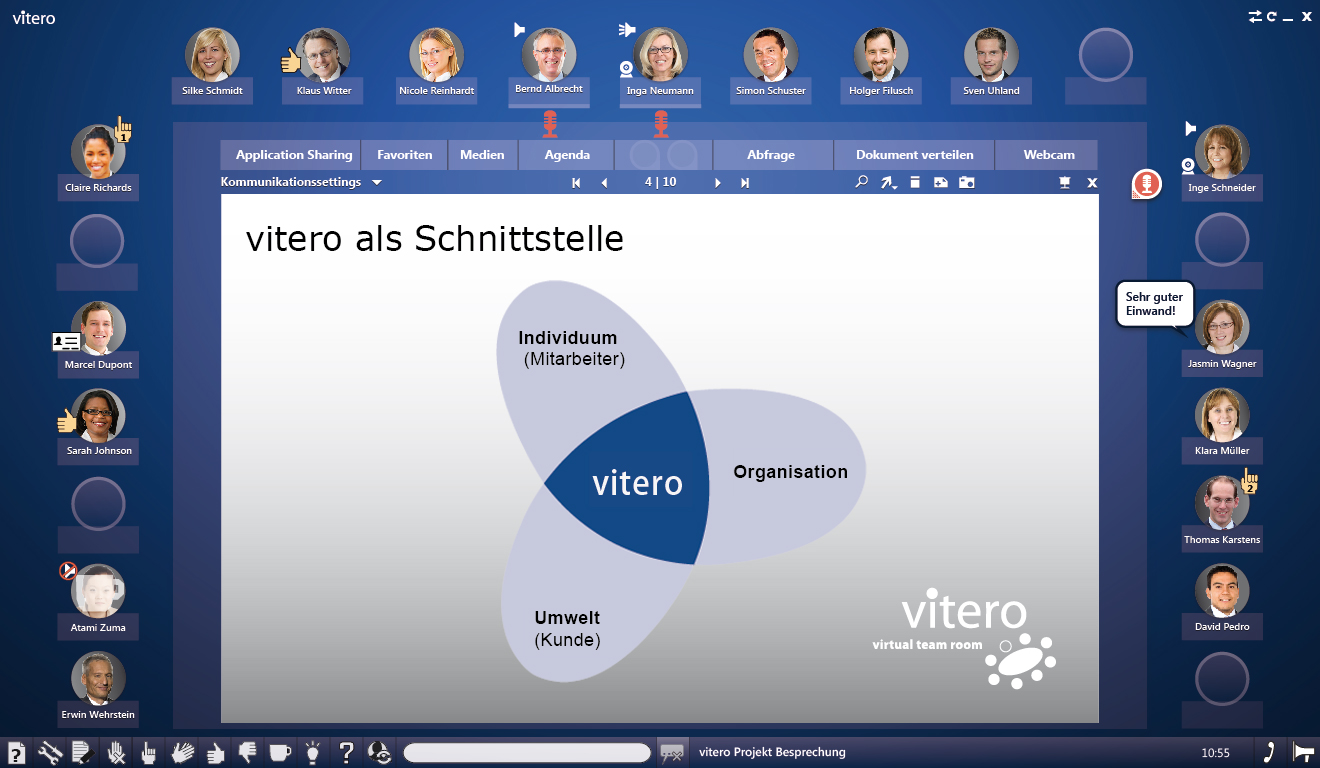1320x768 pixels.
Task: Click the raise hand pointing finger icon
Action: [148, 752]
